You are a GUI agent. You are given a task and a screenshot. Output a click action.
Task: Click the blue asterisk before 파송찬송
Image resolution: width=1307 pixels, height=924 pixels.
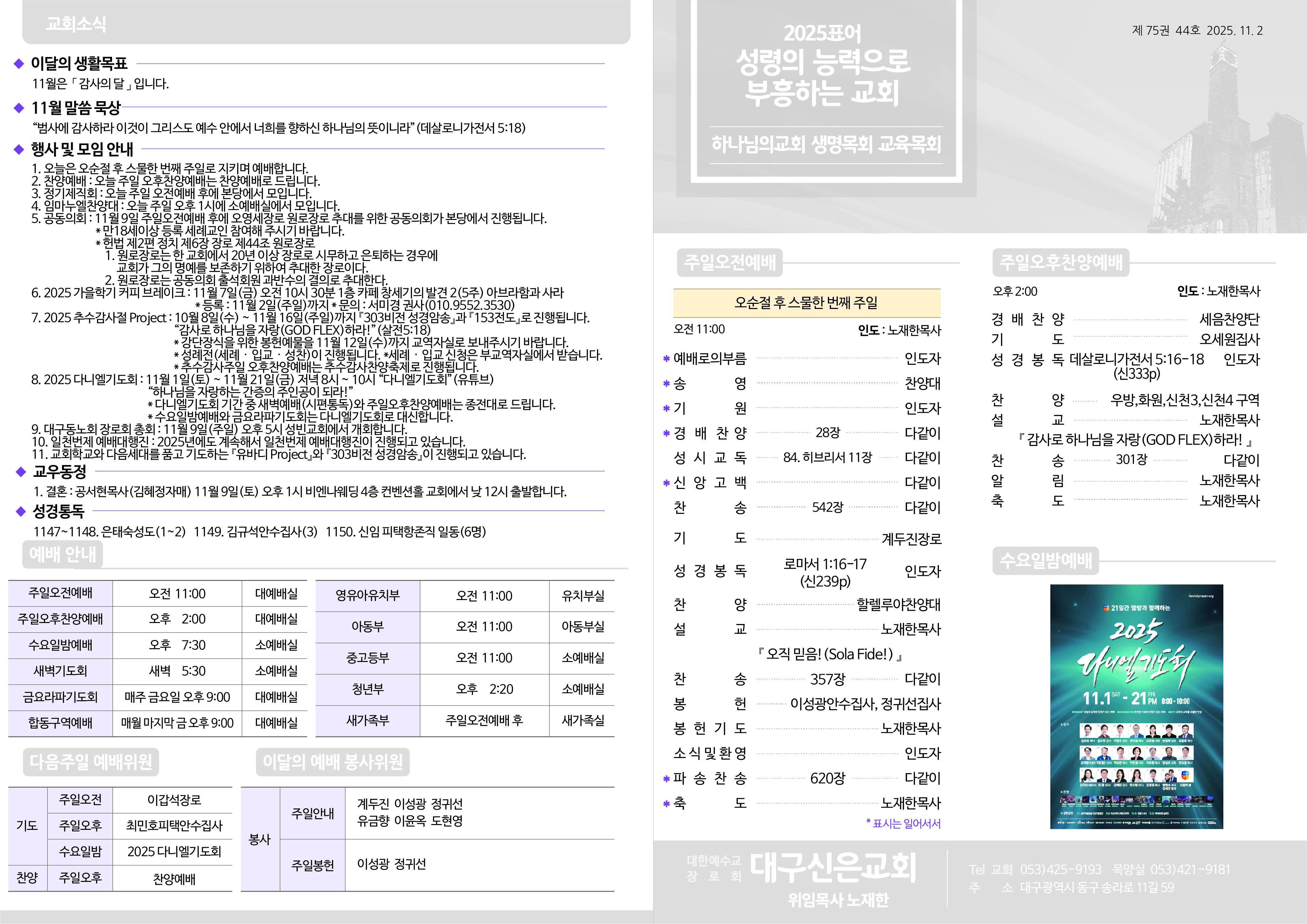[666, 779]
